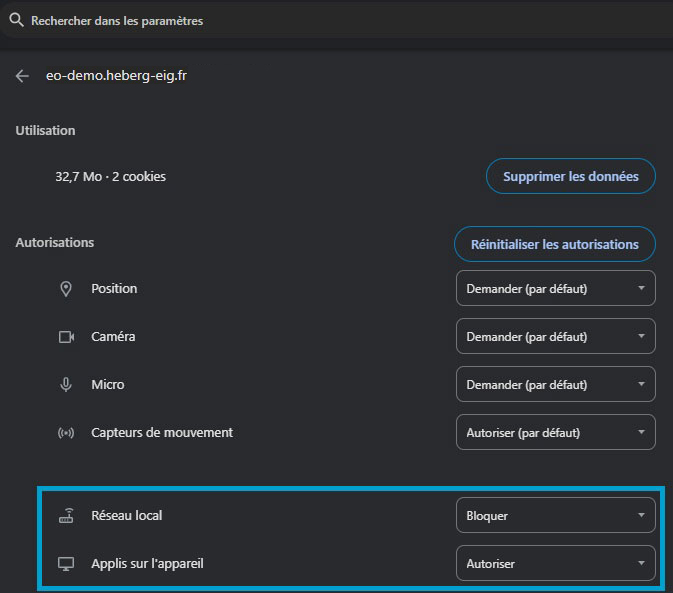Open the Caméra permission dropdown

tap(555, 337)
